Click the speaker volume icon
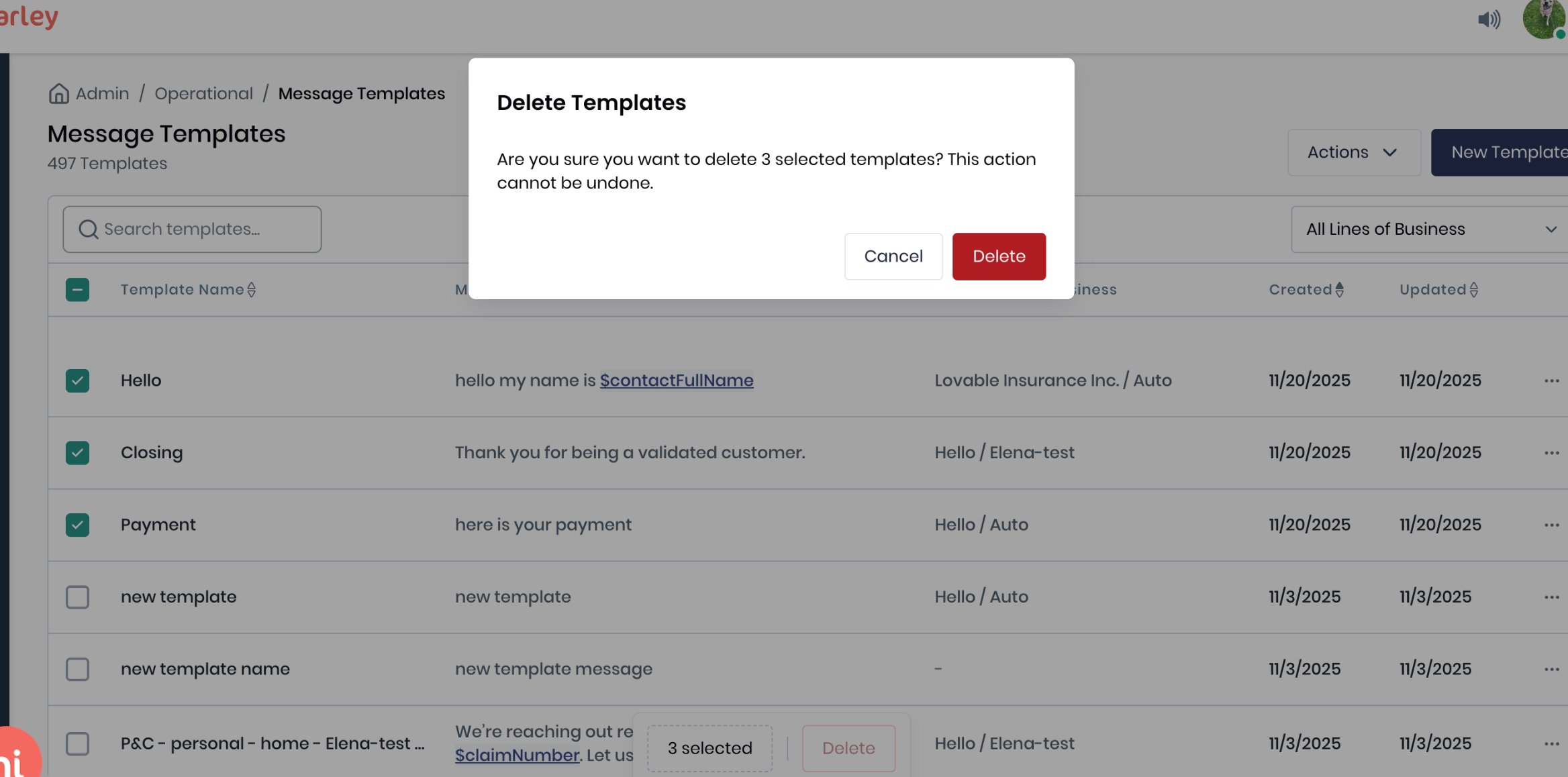This screenshot has width=1568, height=777. click(1488, 19)
